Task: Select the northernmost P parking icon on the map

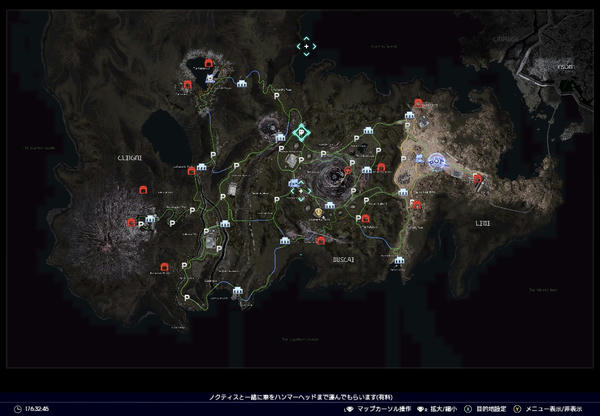Action: click(277, 97)
